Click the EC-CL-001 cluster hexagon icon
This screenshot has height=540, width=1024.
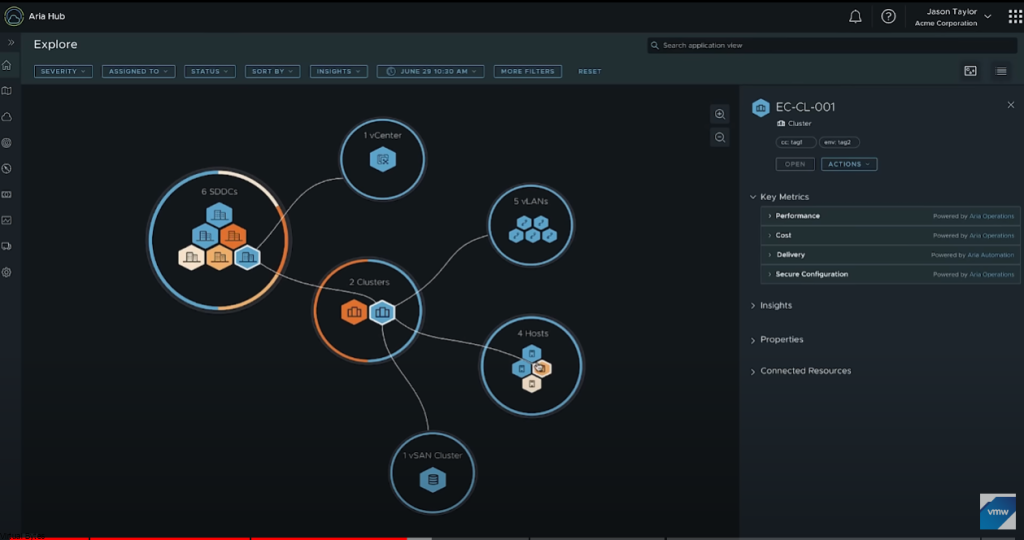(x=761, y=108)
